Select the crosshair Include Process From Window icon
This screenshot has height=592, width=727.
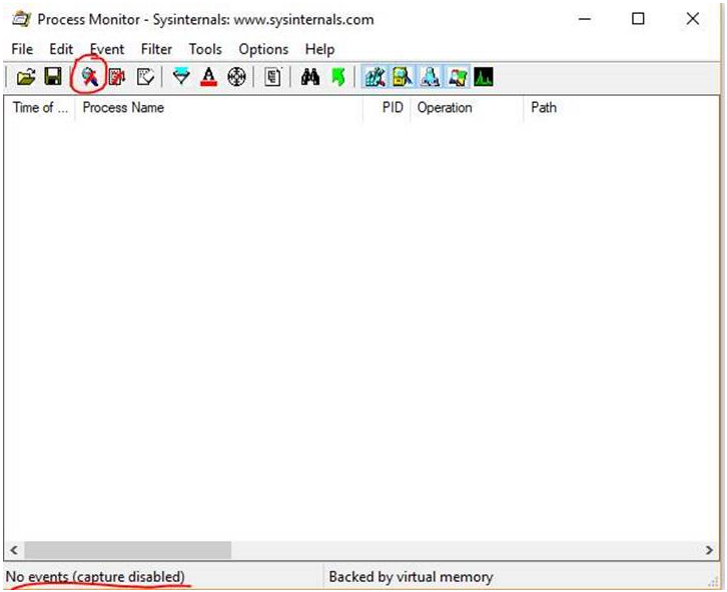point(236,76)
